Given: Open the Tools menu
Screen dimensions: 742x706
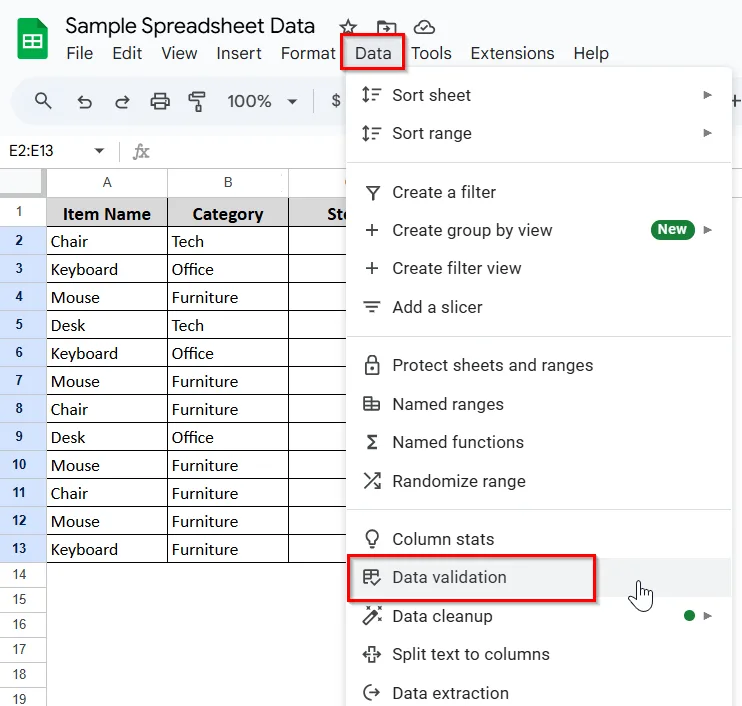Looking at the screenshot, I should [x=431, y=53].
